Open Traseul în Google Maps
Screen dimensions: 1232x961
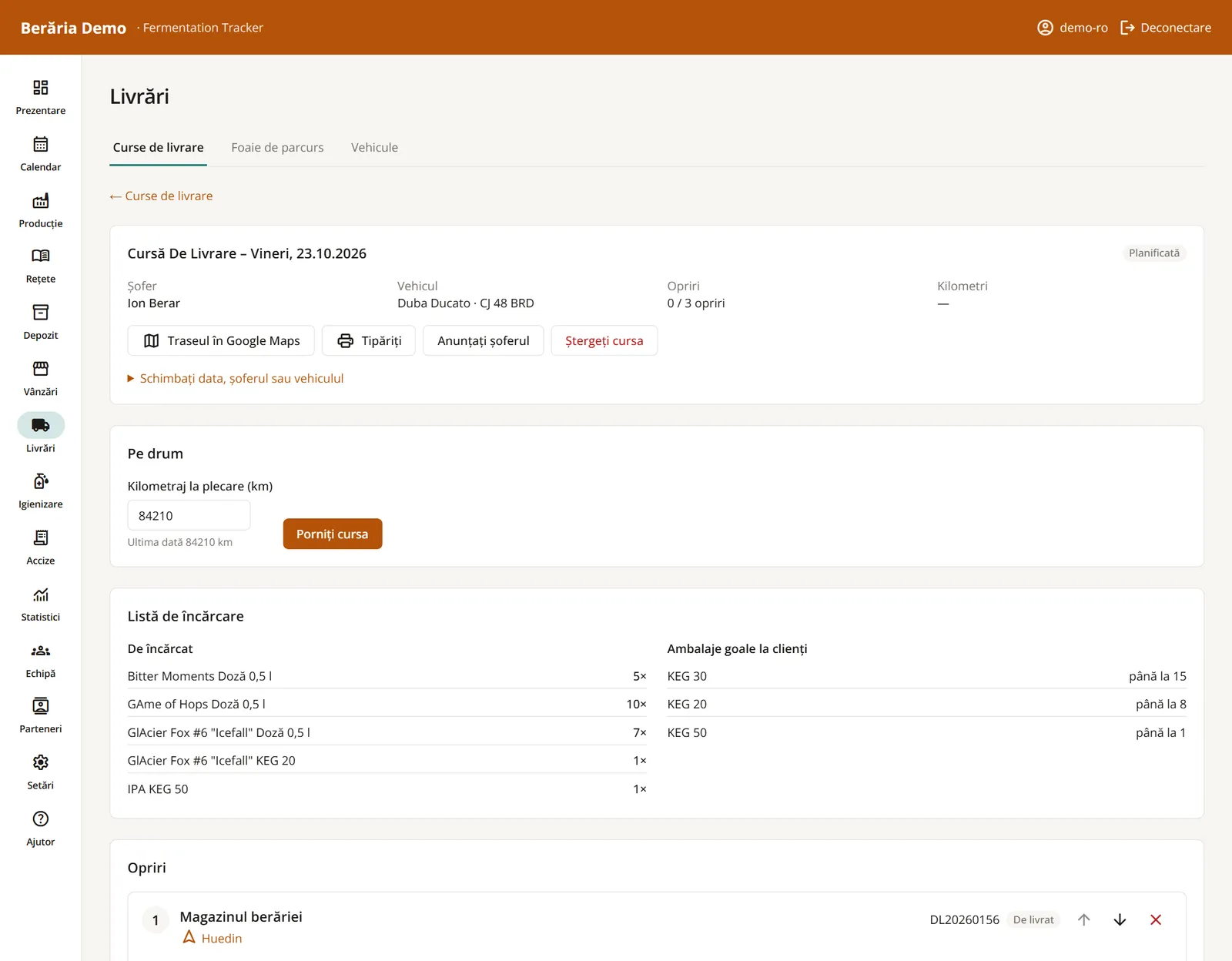pyautogui.click(x=221, y=340)
